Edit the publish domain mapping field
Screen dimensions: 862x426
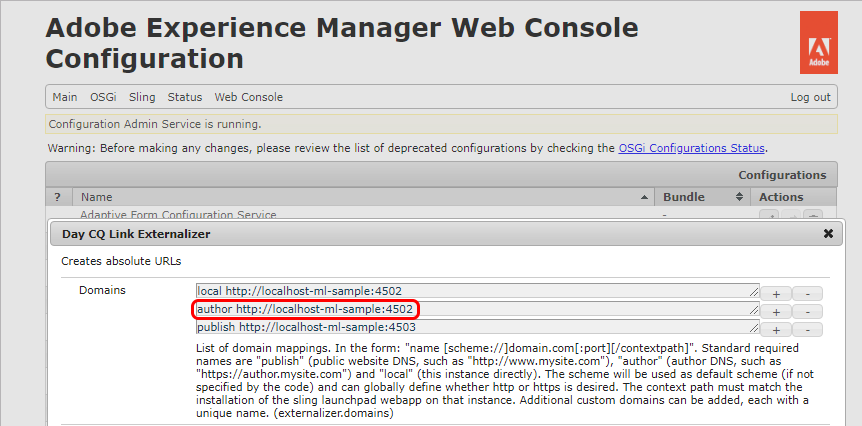click(x=477, y=327)
